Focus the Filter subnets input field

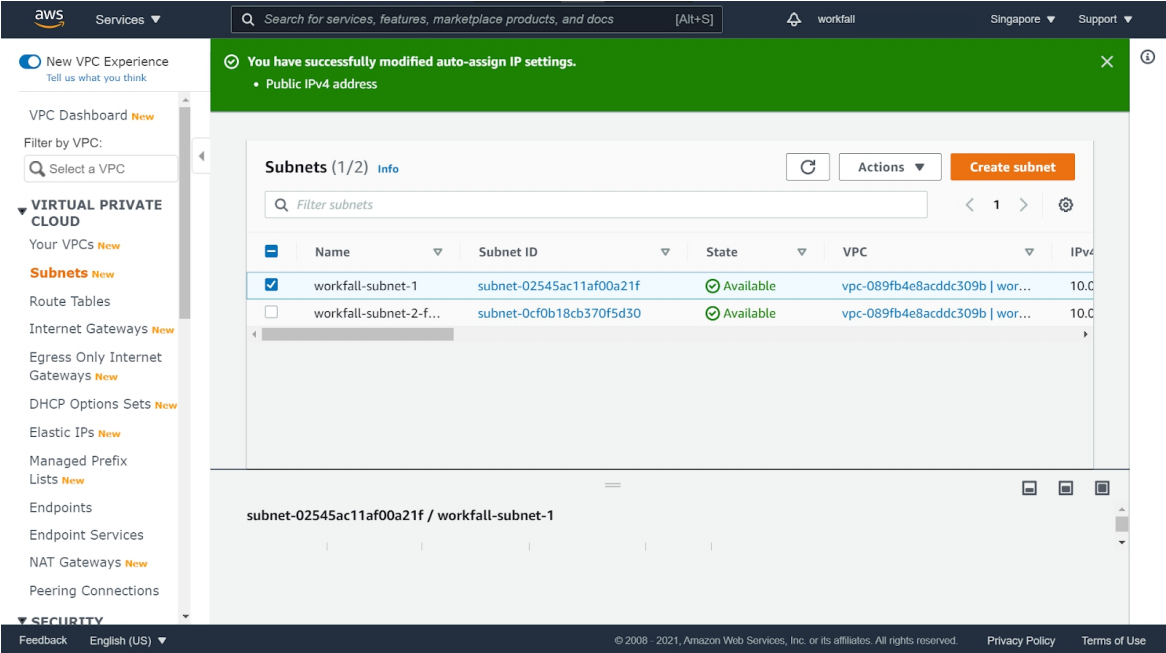point(596,205)
